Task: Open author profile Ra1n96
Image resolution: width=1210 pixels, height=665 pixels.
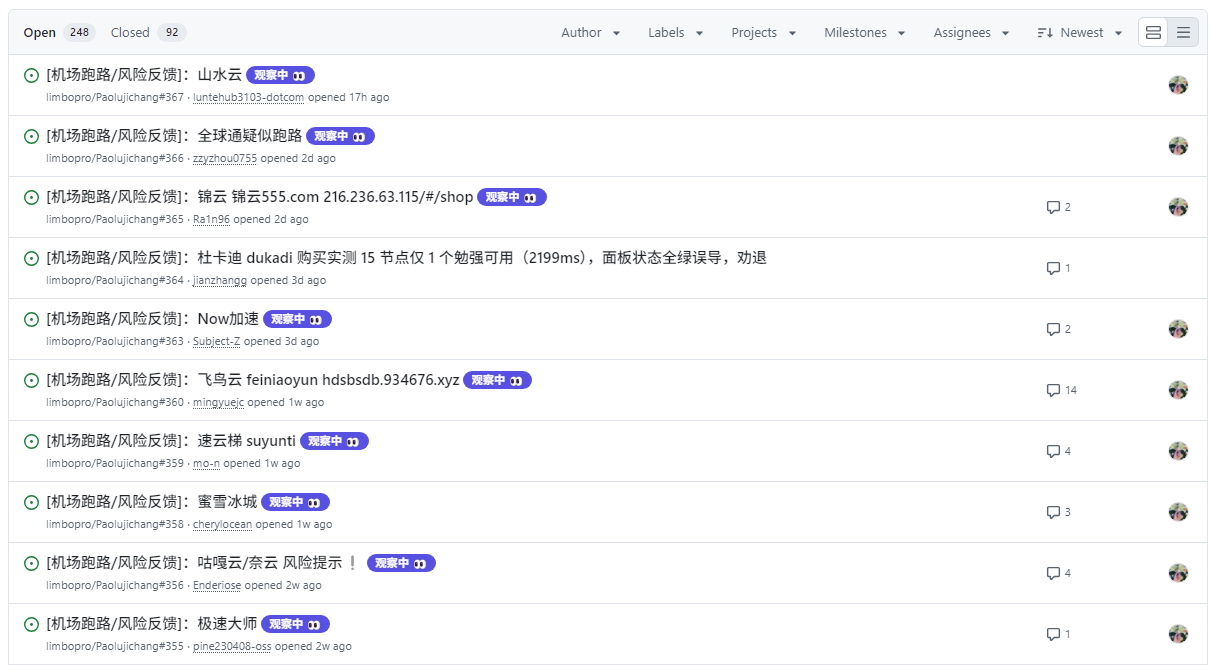Action: click(x=211, y=219)
